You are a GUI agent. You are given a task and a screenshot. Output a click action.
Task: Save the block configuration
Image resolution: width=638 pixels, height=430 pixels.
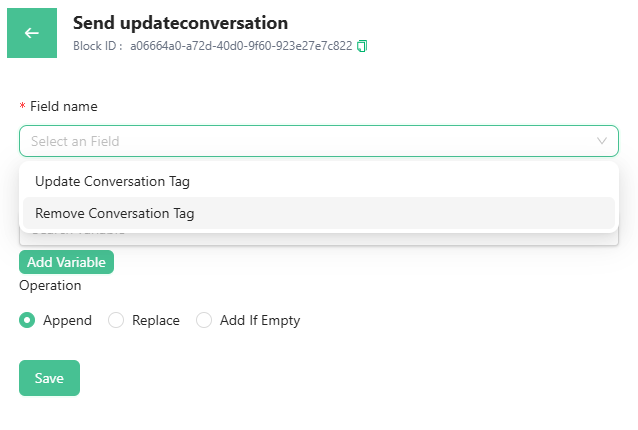click(x=49, y=378)
